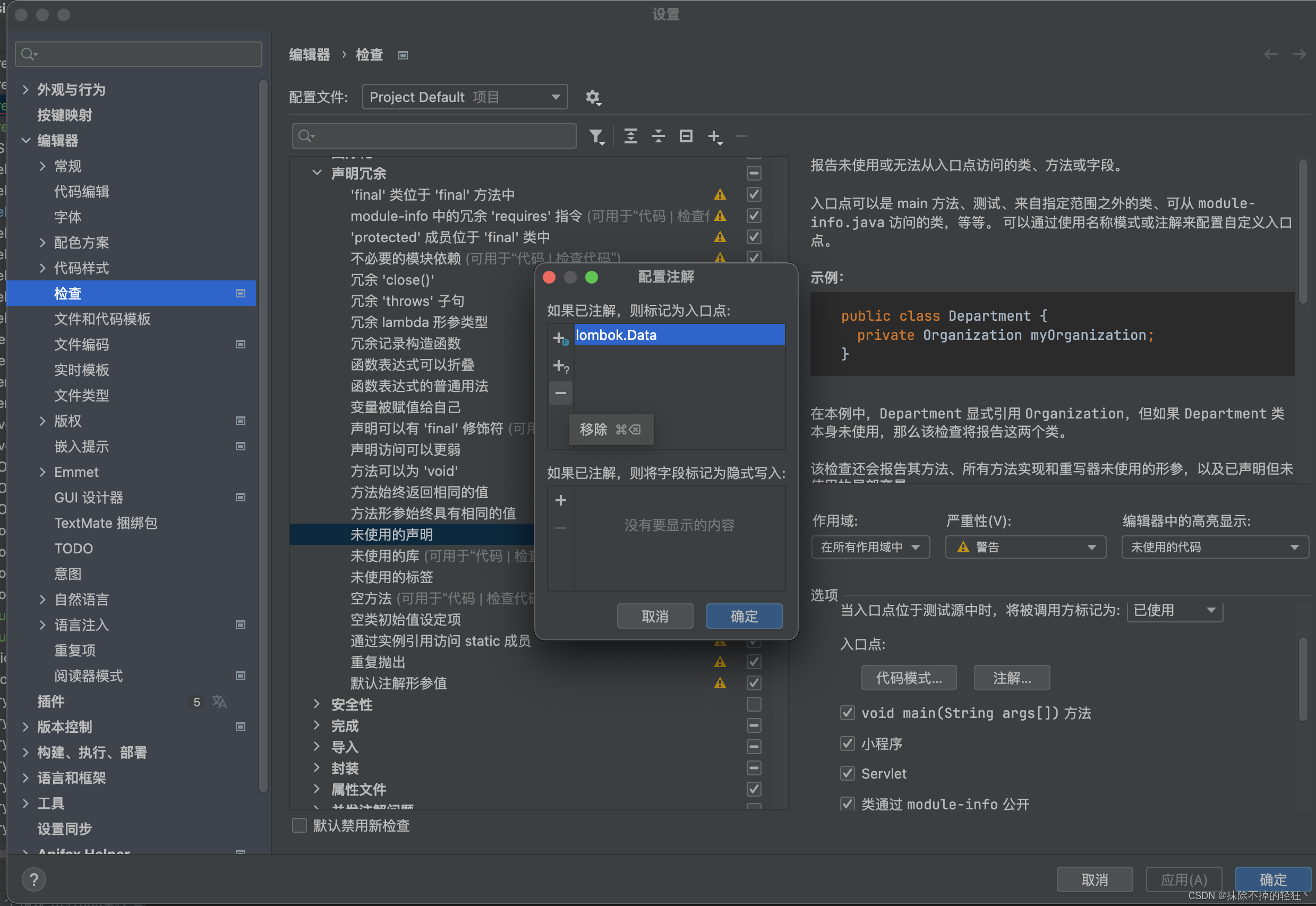Collapse all inspection tree nodes icon

[x=657, y=136]
